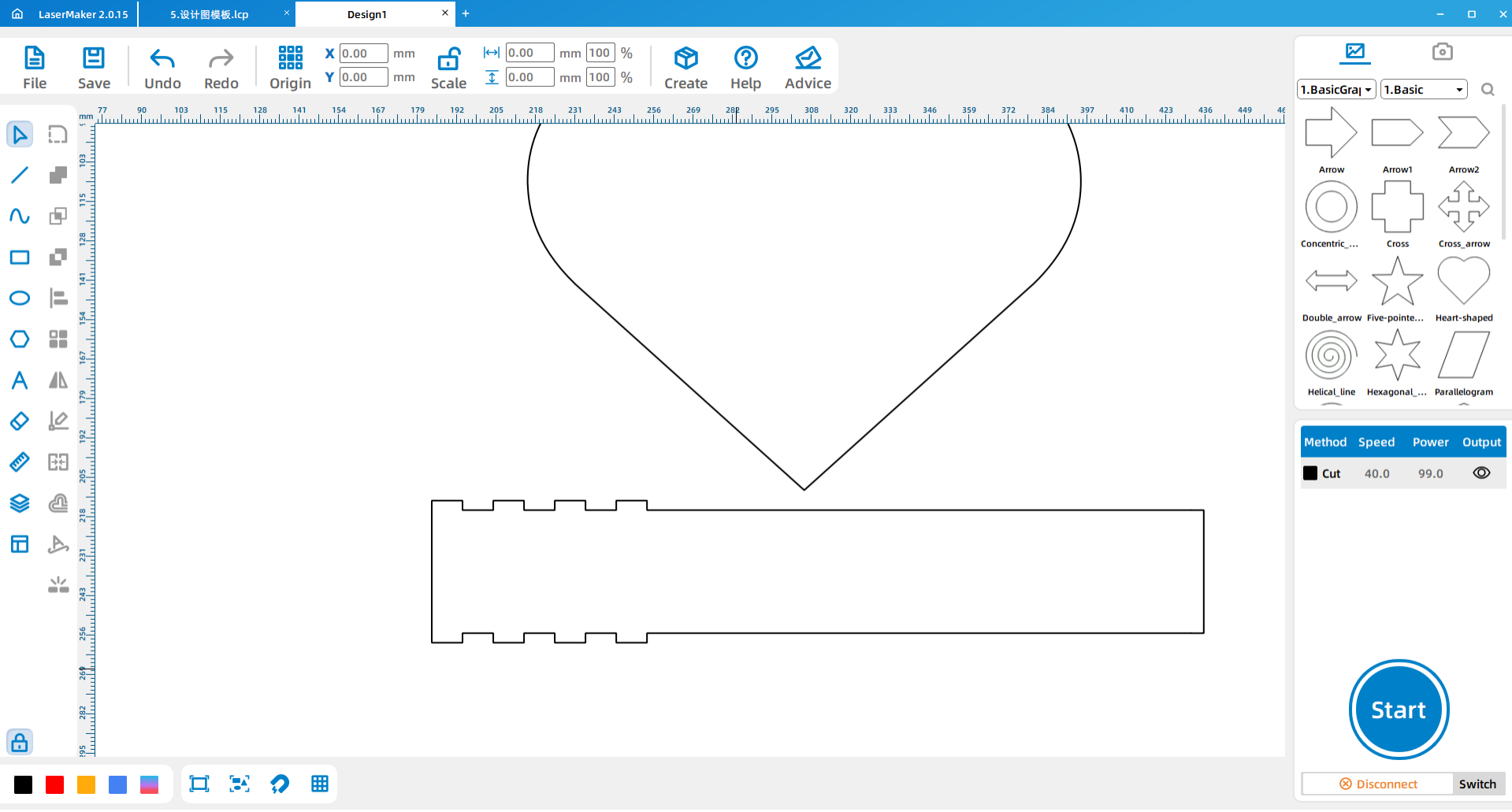Search the shape library
Image resolution: width=1512 pixels, height=812 pixels.
(x=1488, y=90)
